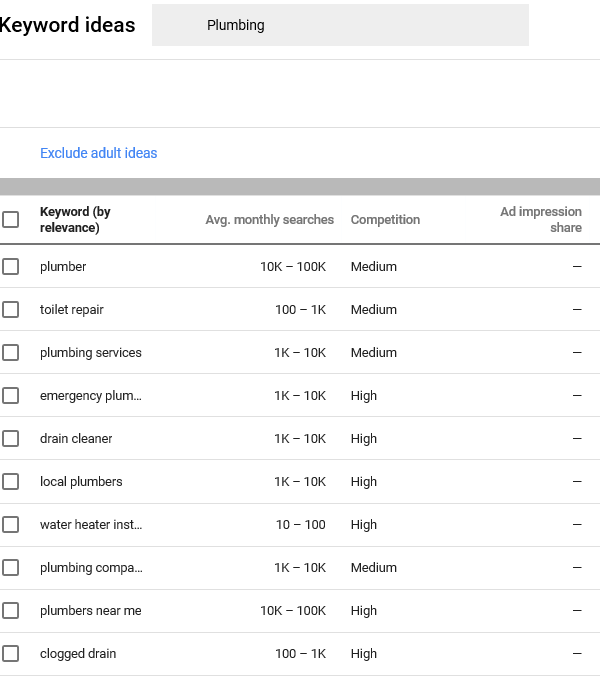Tick the 'water heater inst...' row checkbox
Image resolution: width=600 pixels, height=685 pixels.
point(10,525)
